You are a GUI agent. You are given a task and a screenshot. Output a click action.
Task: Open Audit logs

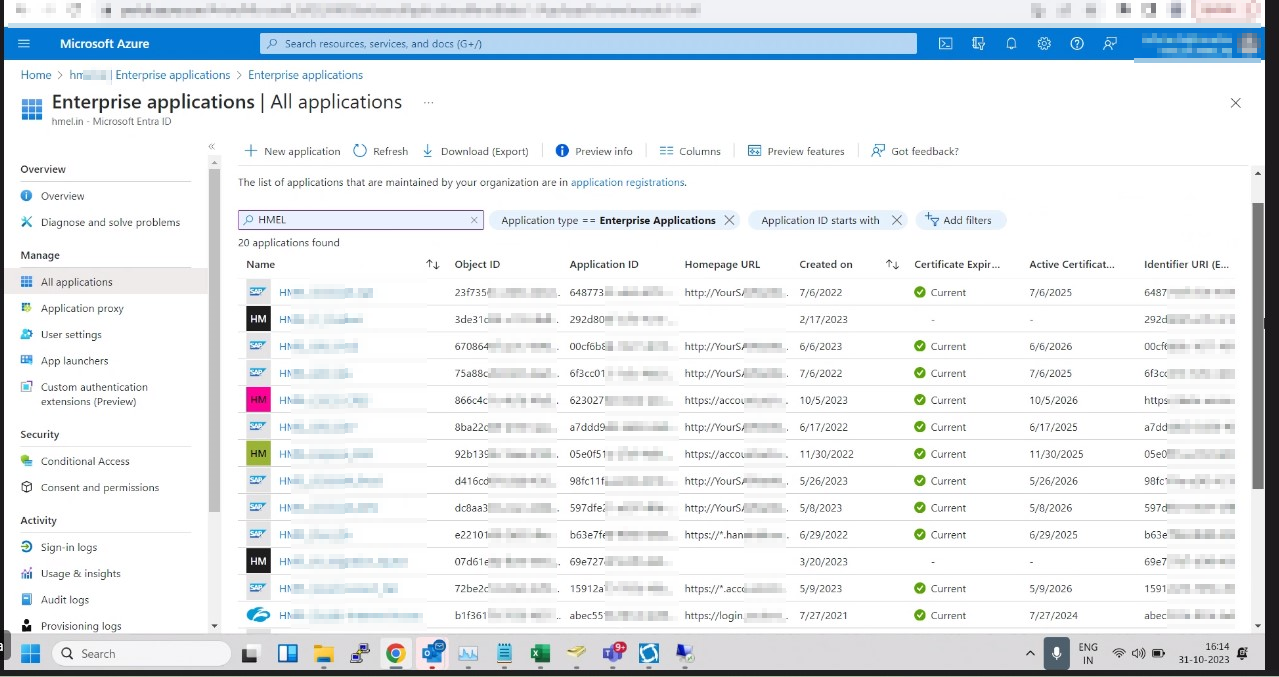click(x=65, y=599)
